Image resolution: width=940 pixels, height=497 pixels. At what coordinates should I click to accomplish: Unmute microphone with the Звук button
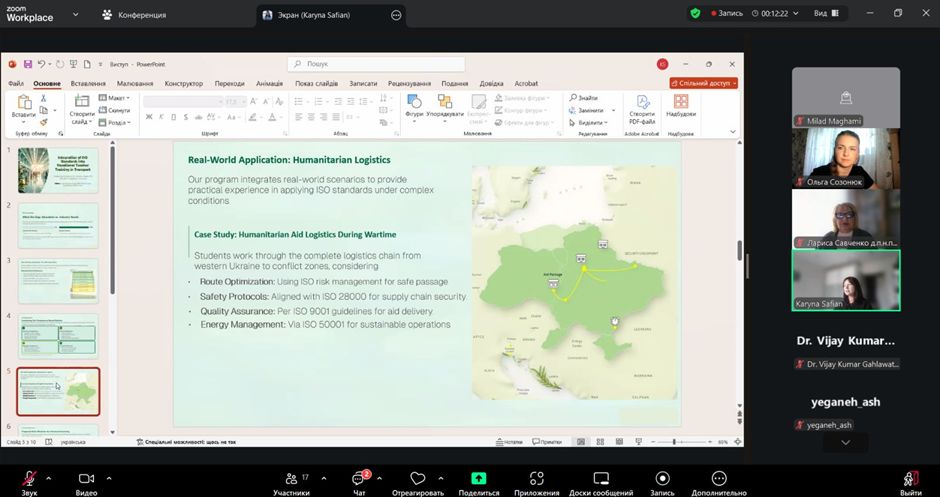(x=30, y=479)
